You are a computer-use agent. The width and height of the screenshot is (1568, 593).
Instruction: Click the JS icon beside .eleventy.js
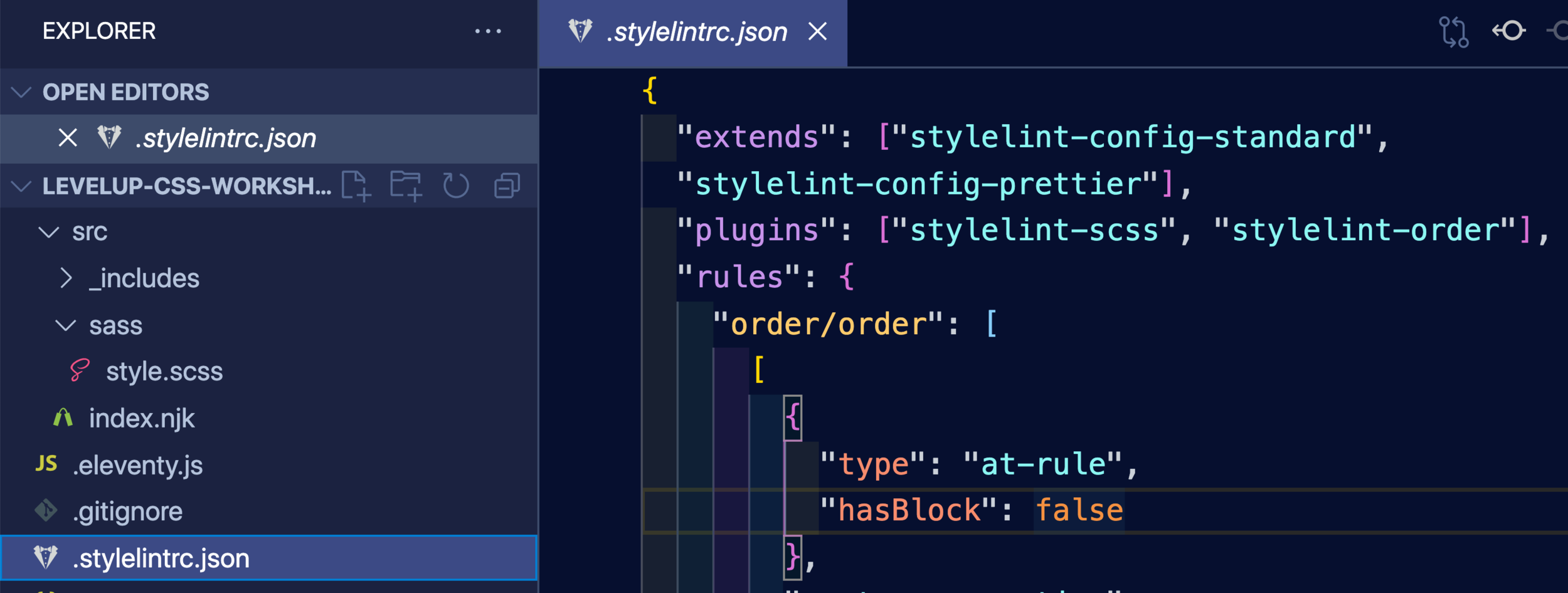click(46, 464)
